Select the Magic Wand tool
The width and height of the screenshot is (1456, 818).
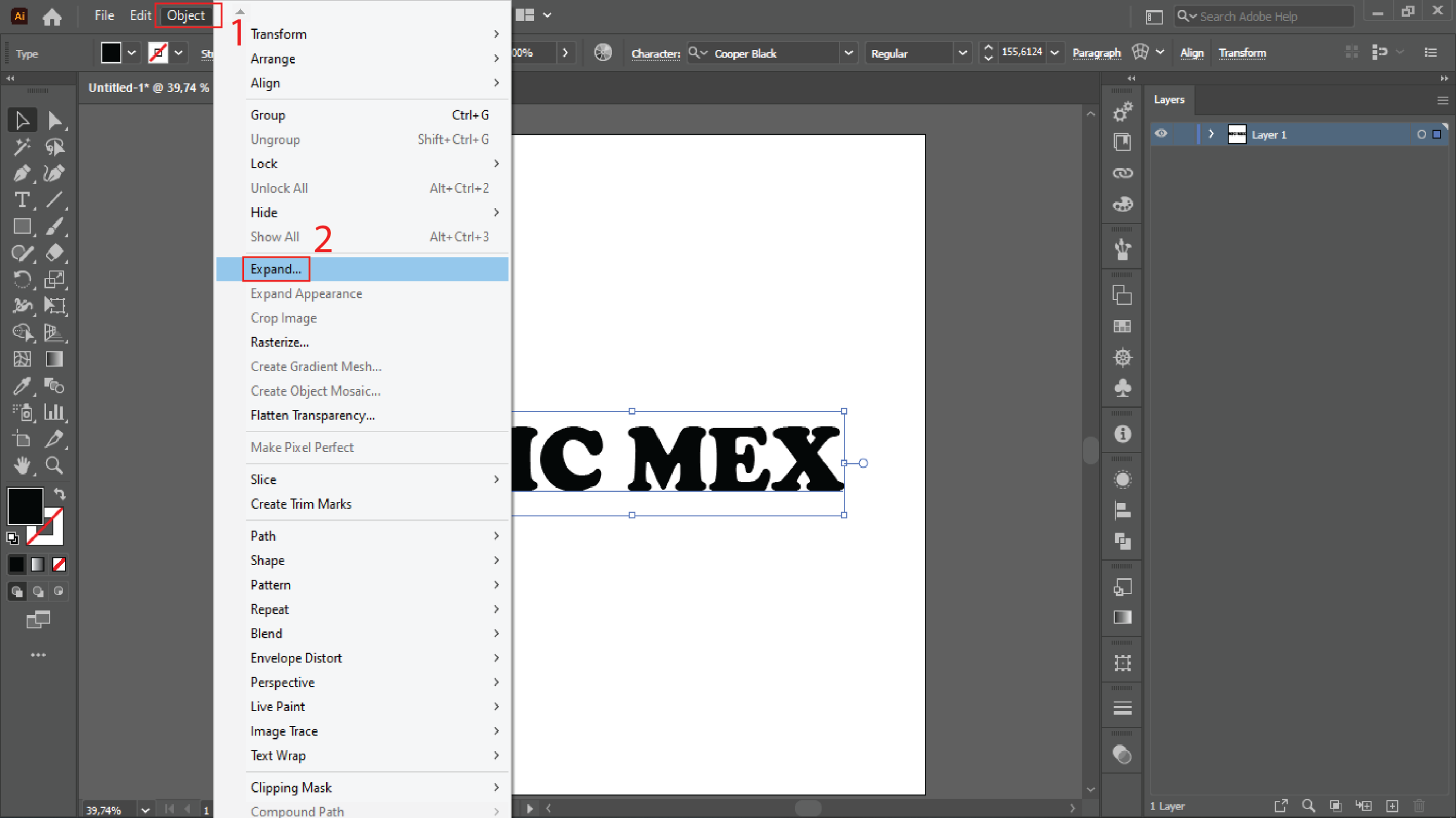point(22,147)
